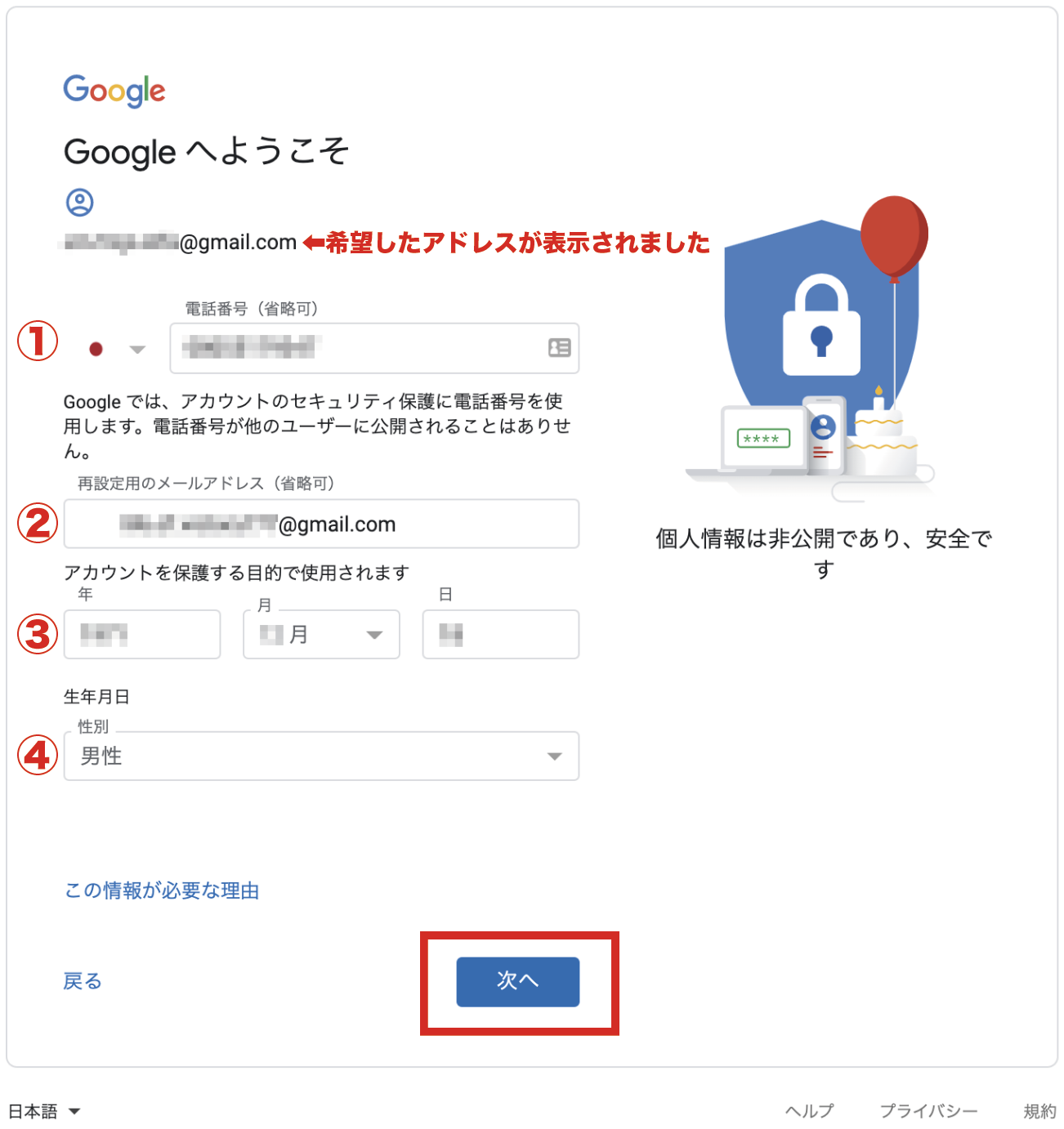Click the red balloon in the illustration

[x=894, y=237]
